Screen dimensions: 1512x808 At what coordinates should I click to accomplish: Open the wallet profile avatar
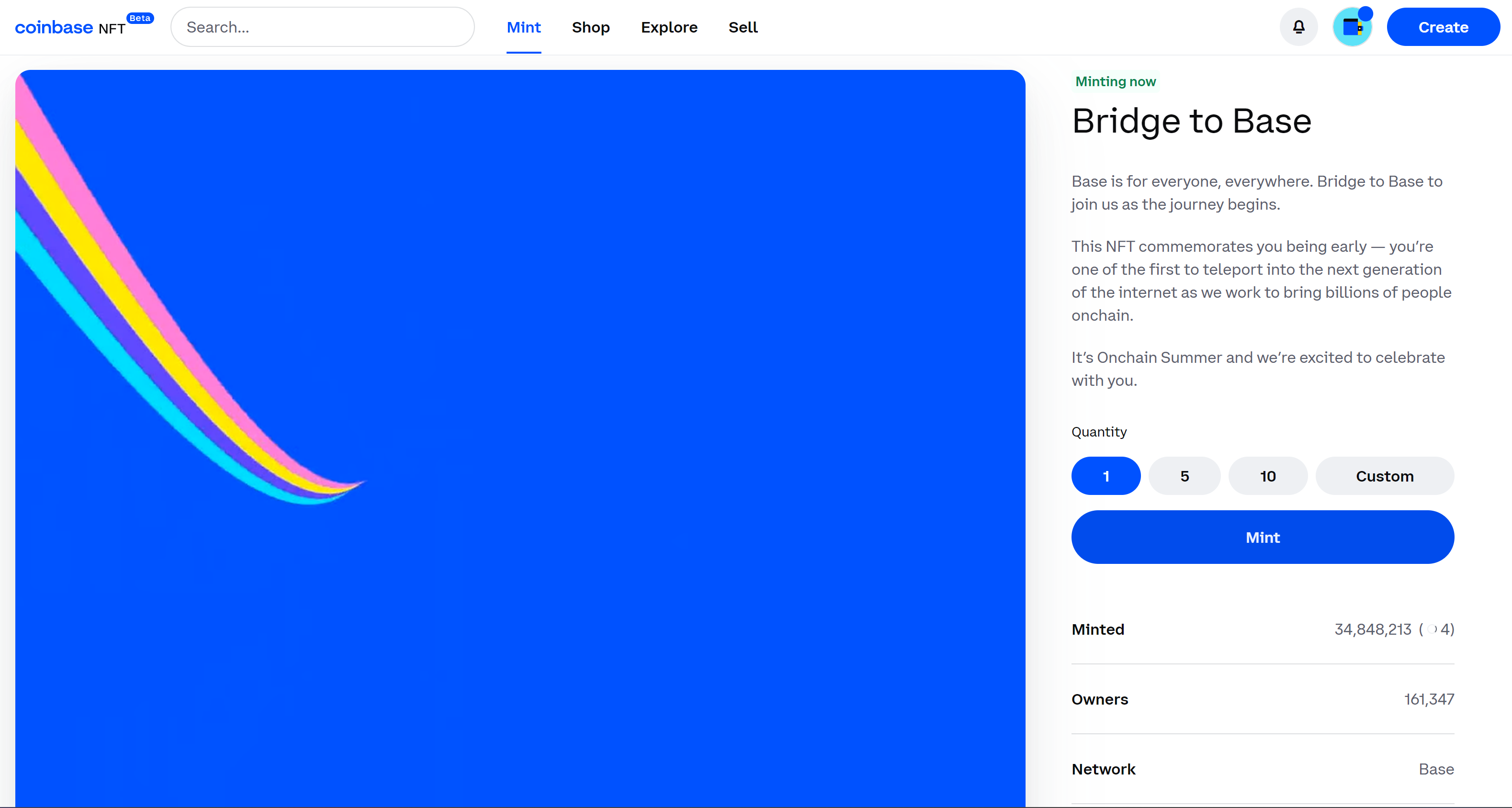[1353, 27]
